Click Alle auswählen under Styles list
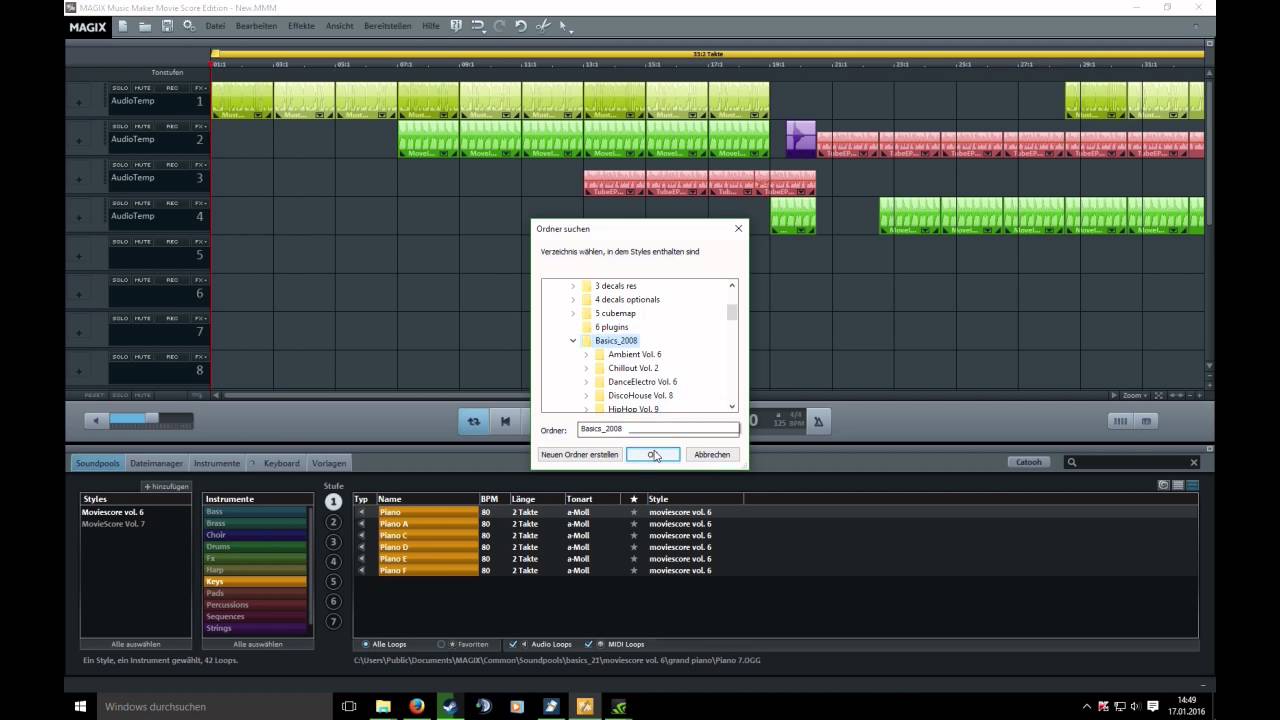 pyautogui.click(x=136, y=644)
